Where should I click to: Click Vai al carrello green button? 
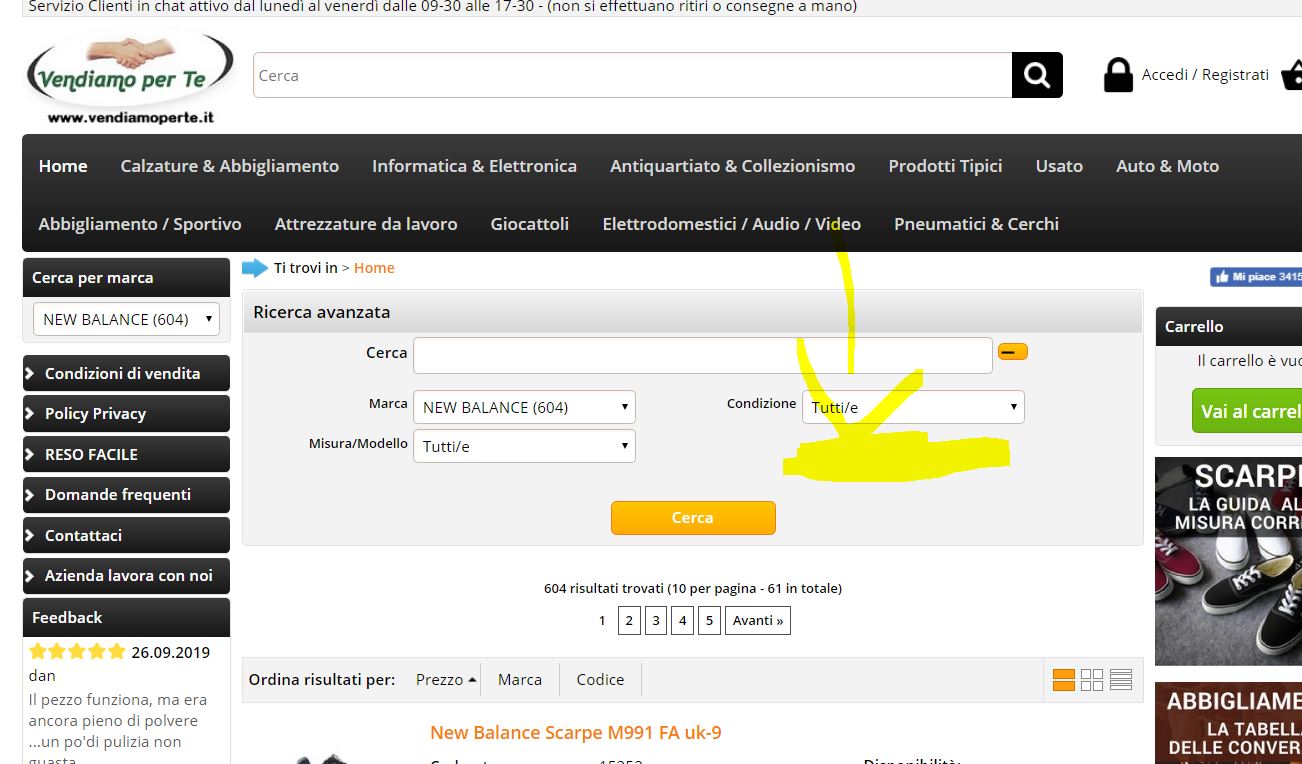point(1247,411)
